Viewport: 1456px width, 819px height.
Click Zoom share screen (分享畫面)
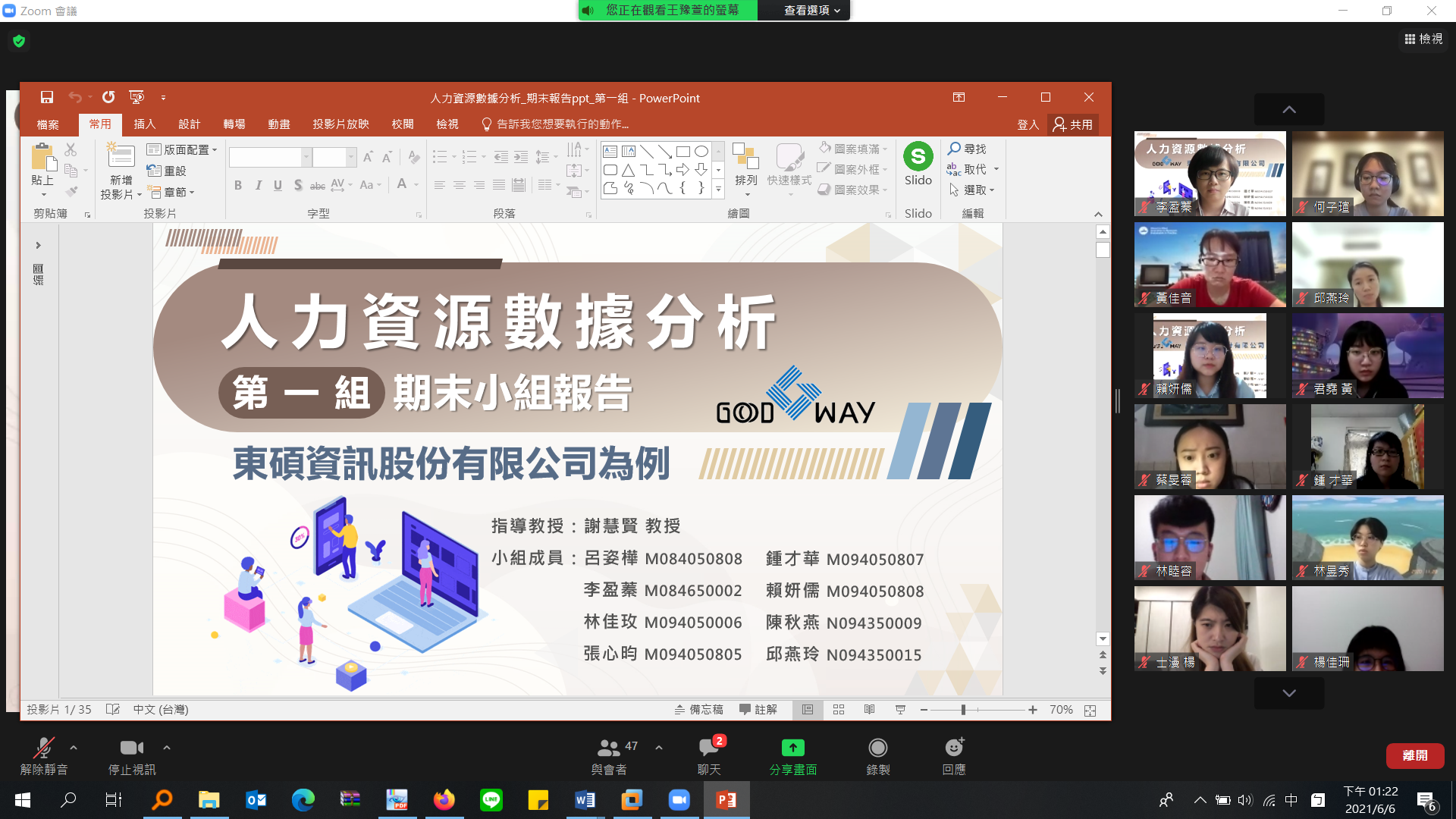click(793, 755)
